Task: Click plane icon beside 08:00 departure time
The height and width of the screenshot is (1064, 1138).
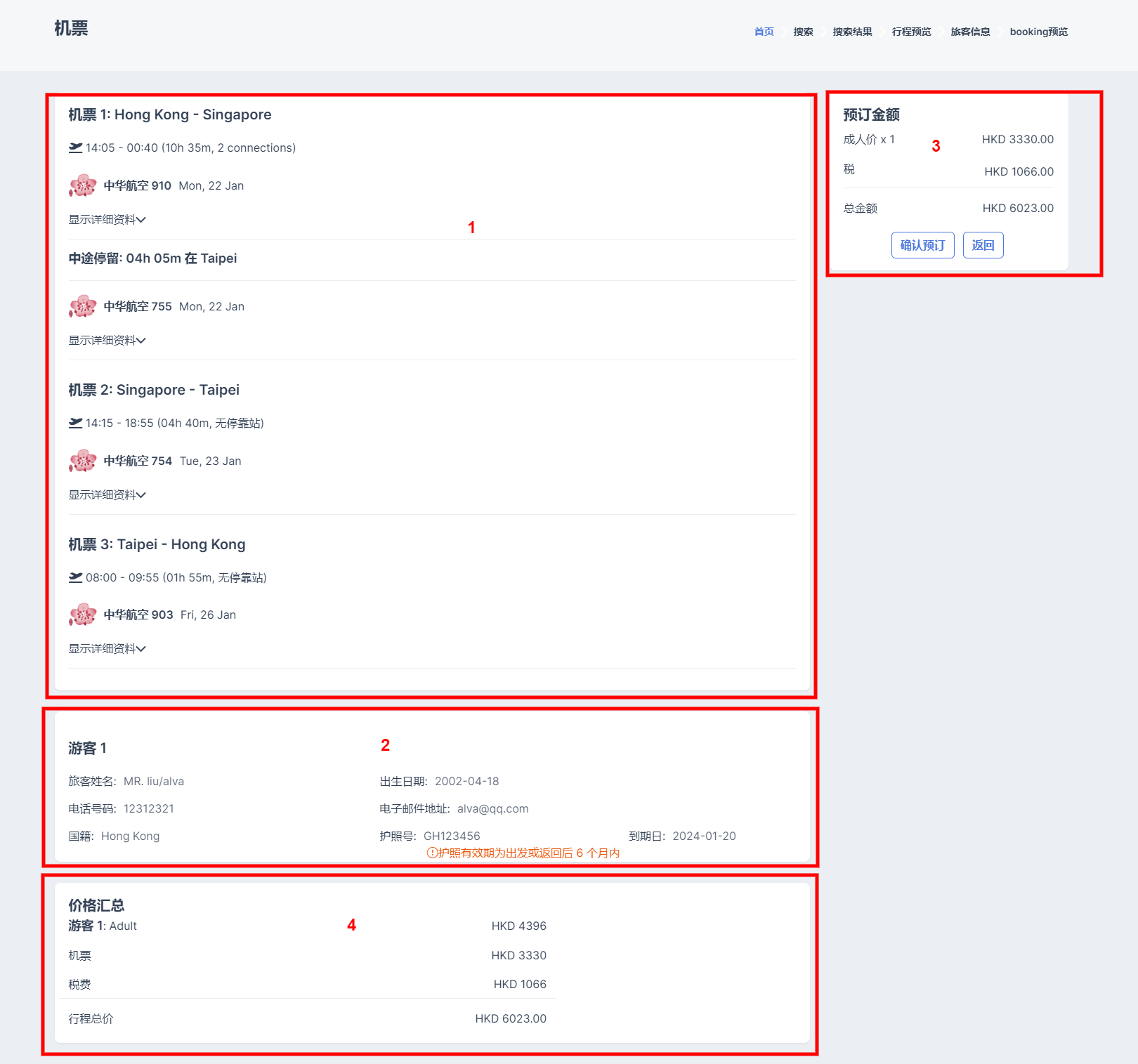Action: (x=75, y=577)
